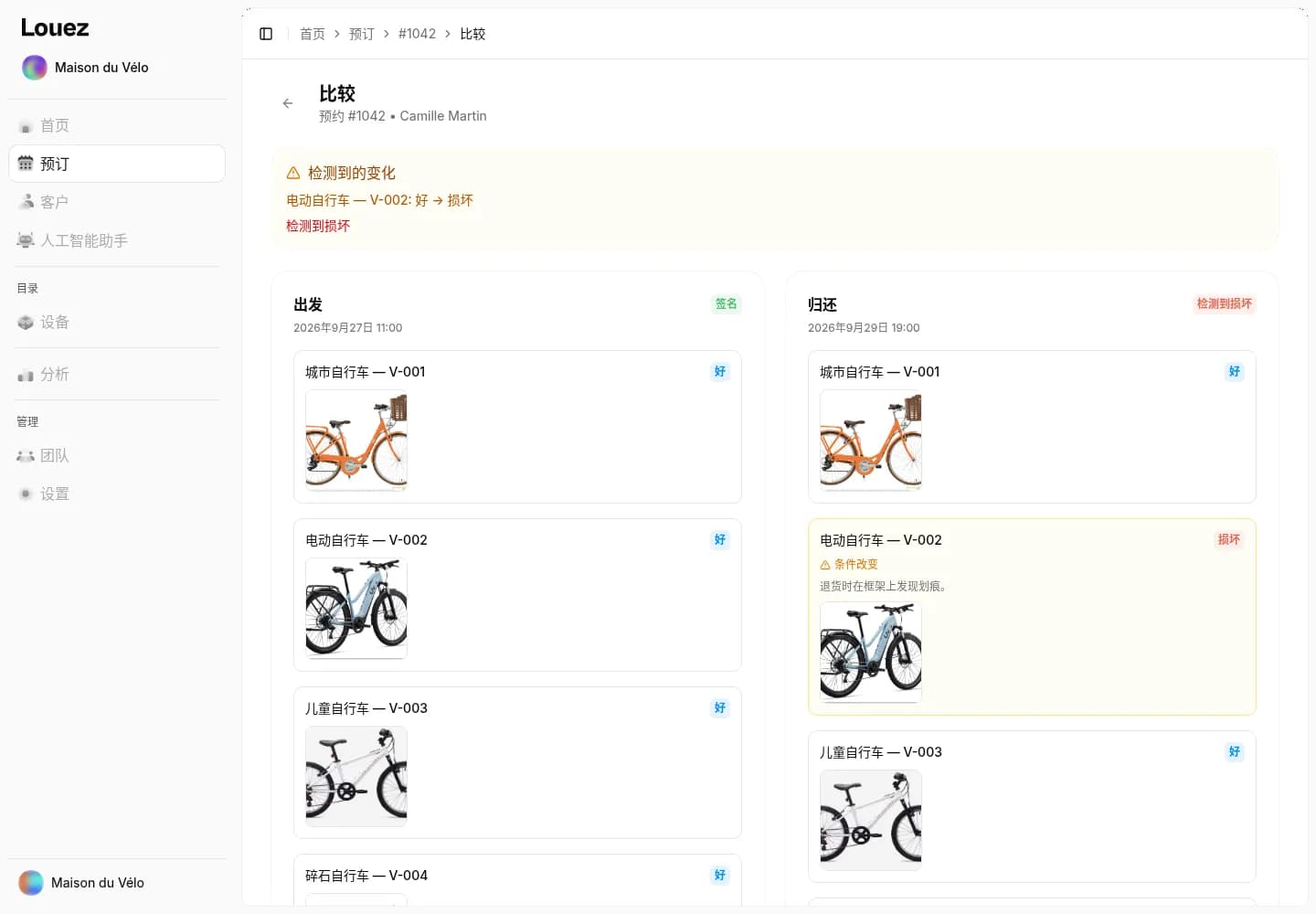Viewport: 1316px width, 914px height.
Task: Toggle the sidebar panel icon
Action: [x=266, y=34]
